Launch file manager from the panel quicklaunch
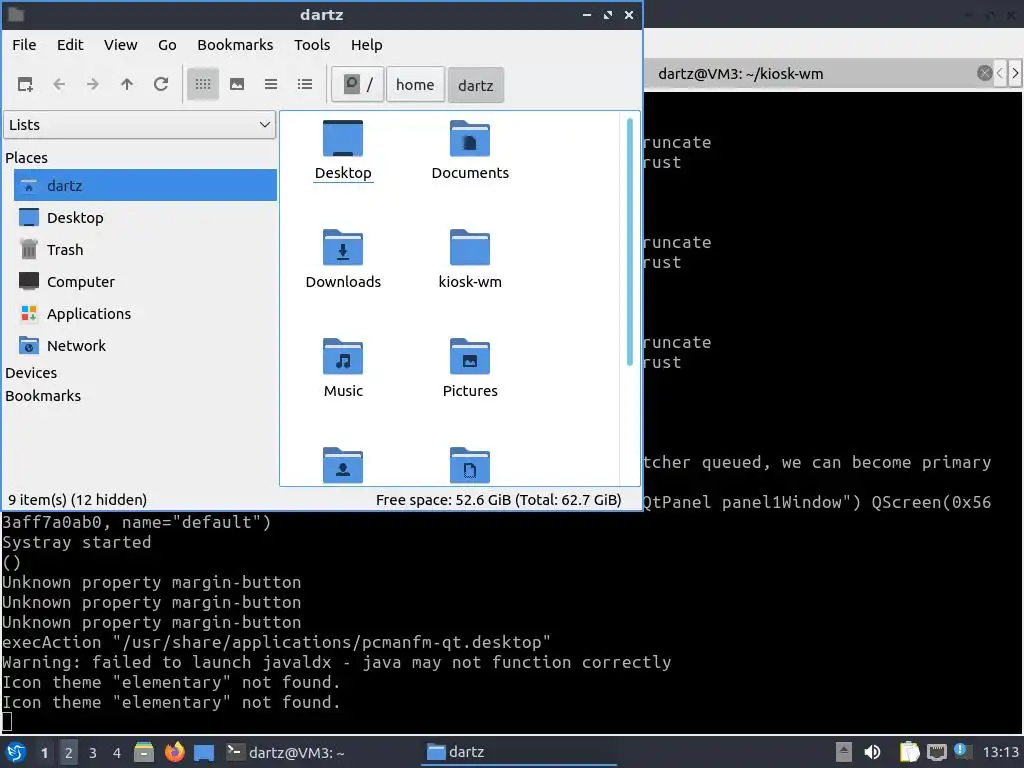The height and width of the screenshot is (768, 1024). pos(144,752)
